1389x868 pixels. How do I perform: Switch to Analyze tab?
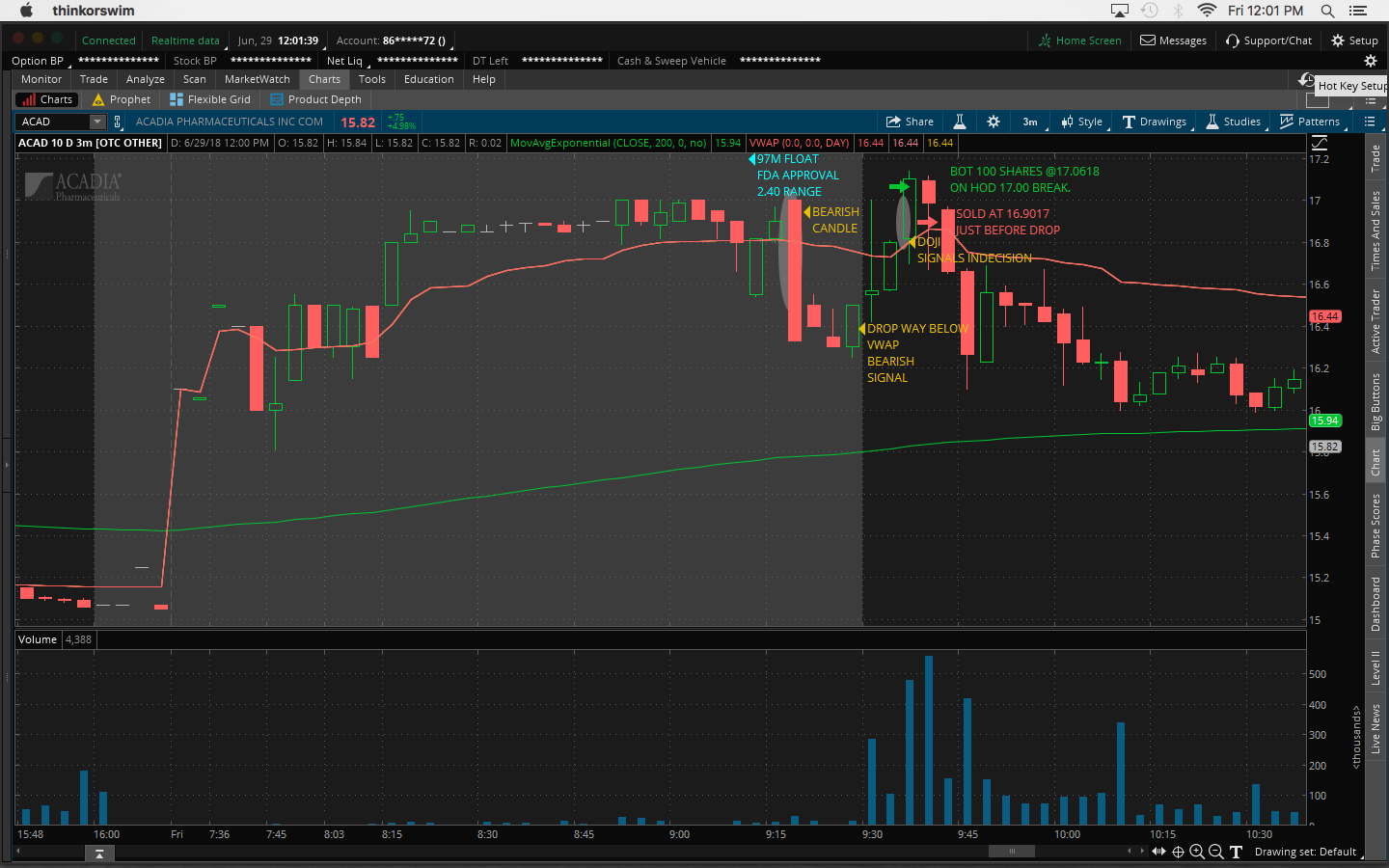click(146, 79)
